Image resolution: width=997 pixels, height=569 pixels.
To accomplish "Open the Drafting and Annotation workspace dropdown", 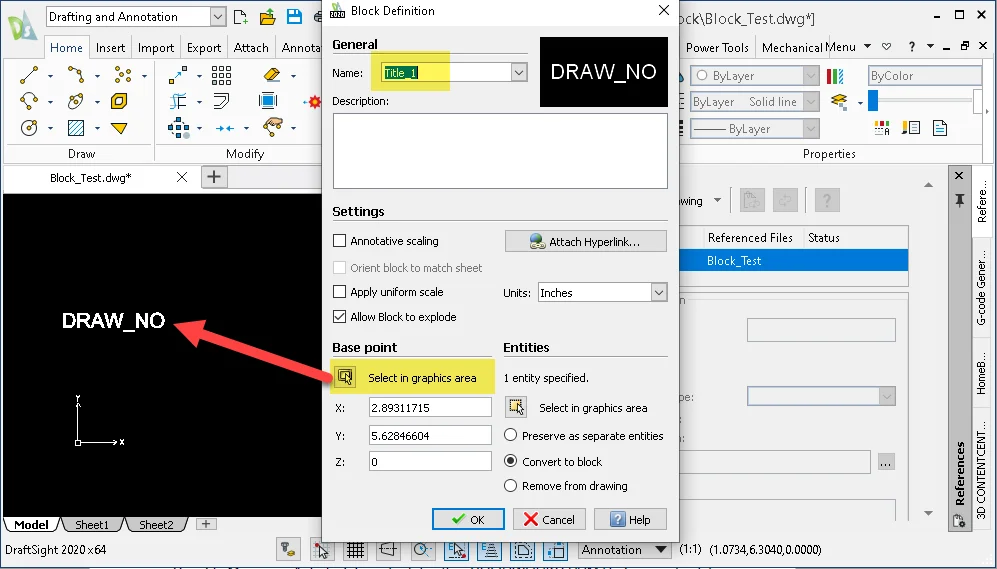I will click(x=217, y=17).
